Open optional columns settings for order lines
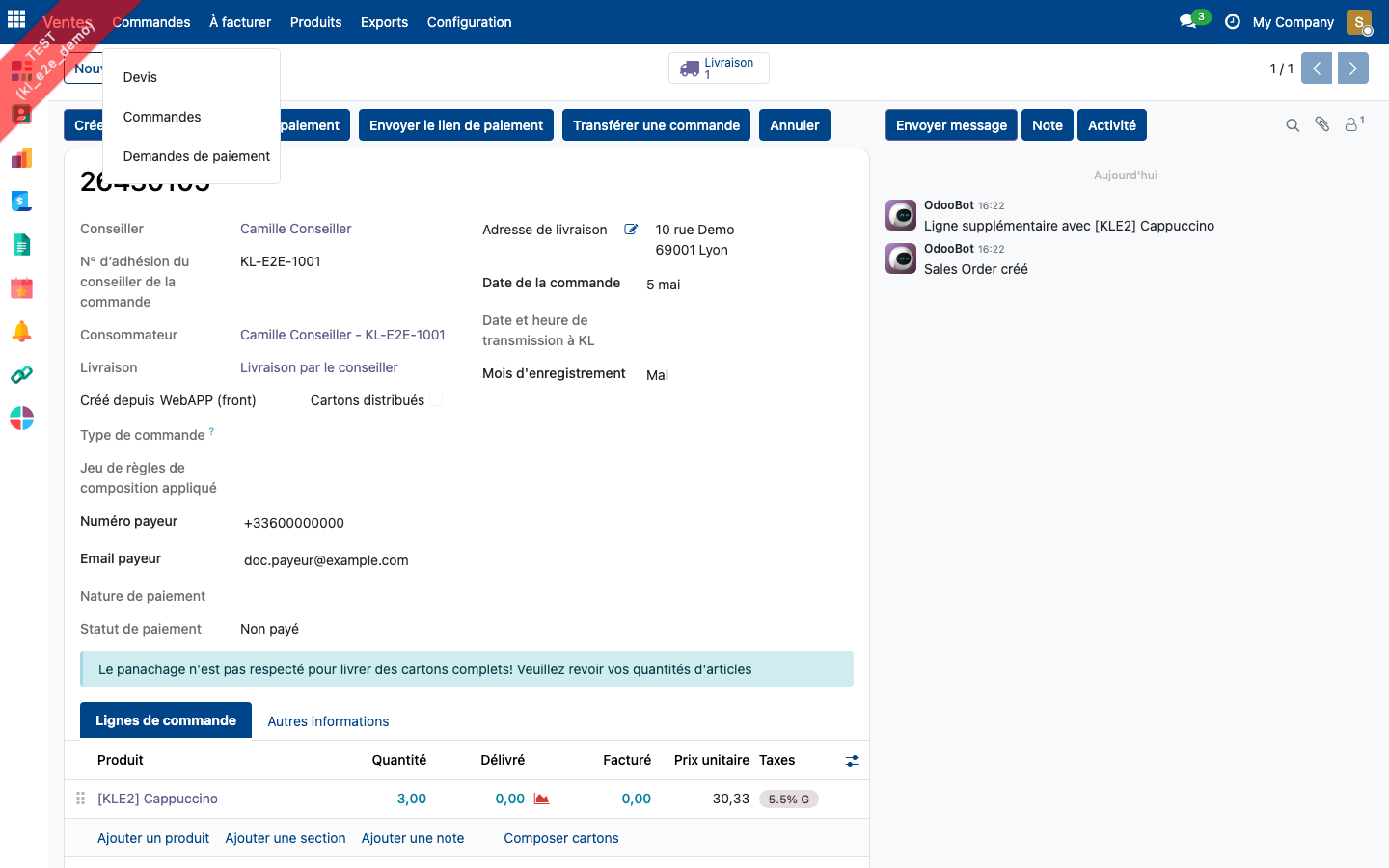The image size is (1389, 868). coord(852,761)
